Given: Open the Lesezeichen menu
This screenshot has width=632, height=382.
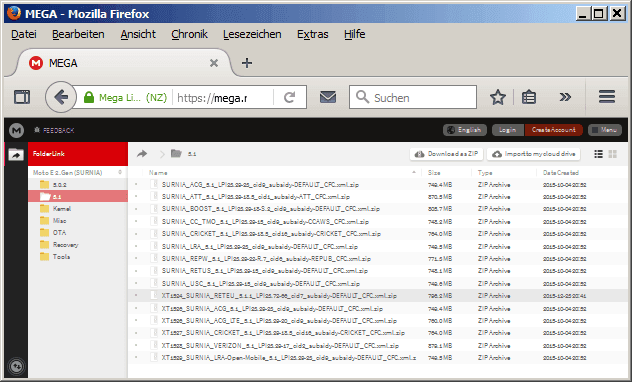Looking at the screenshot, I should 252,34.
